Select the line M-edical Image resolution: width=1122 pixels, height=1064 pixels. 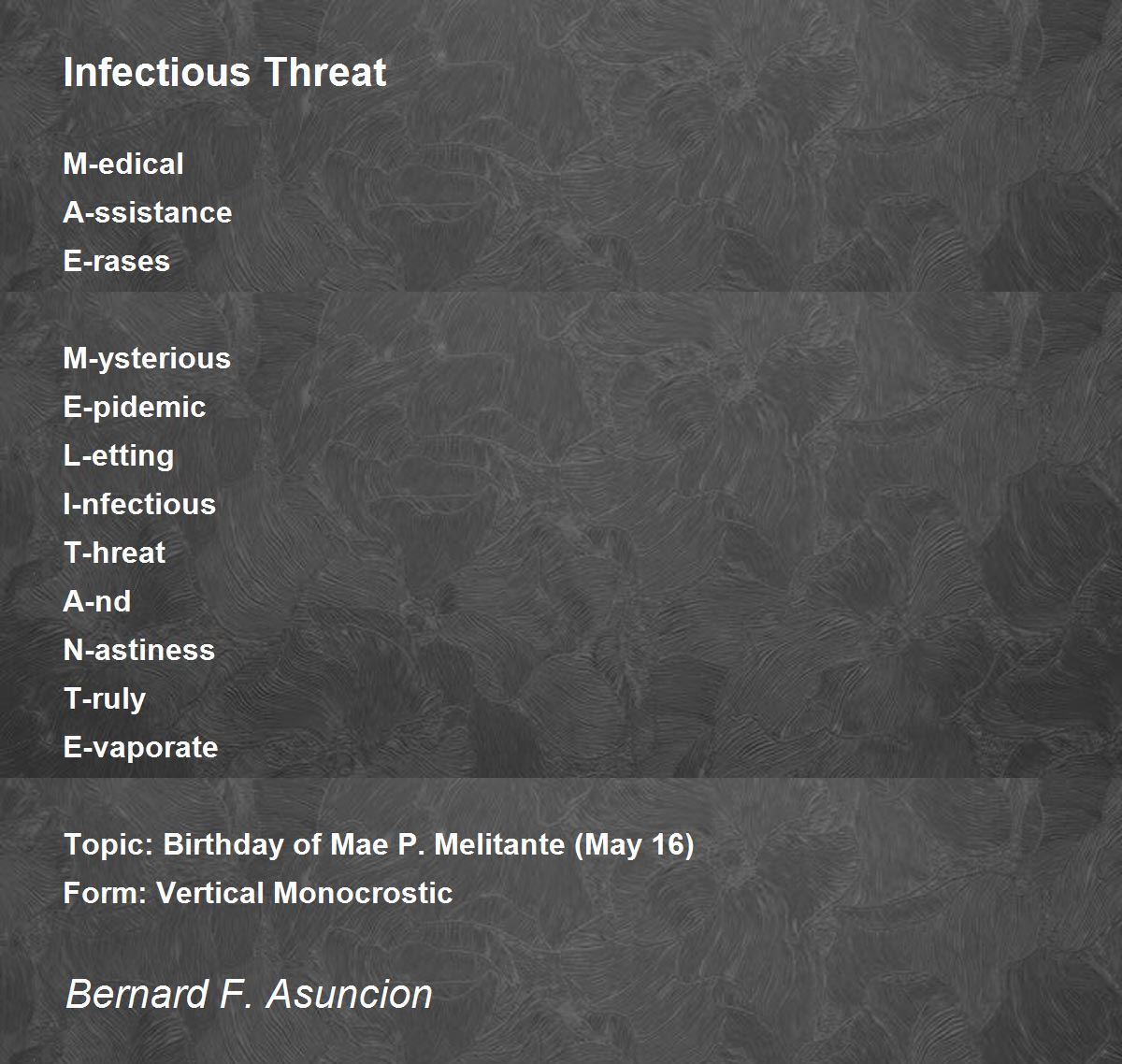pyautogui.click(x=123, y=164)
